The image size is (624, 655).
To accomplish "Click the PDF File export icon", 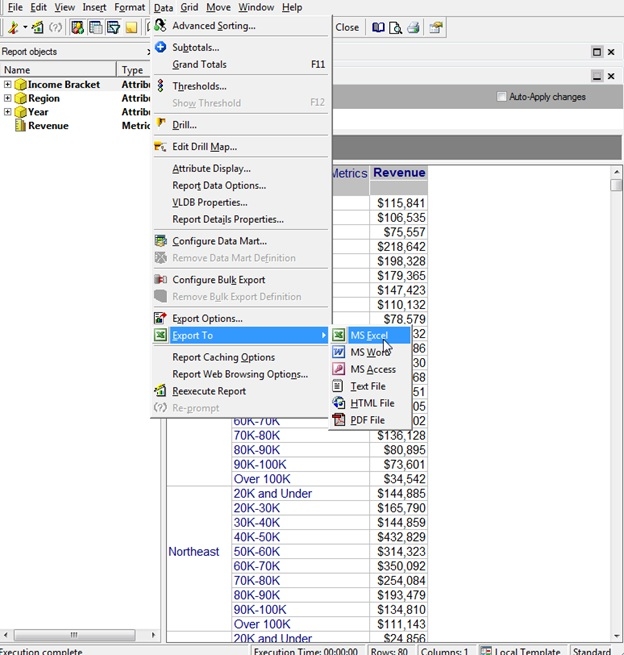I will tap(339, 420).
